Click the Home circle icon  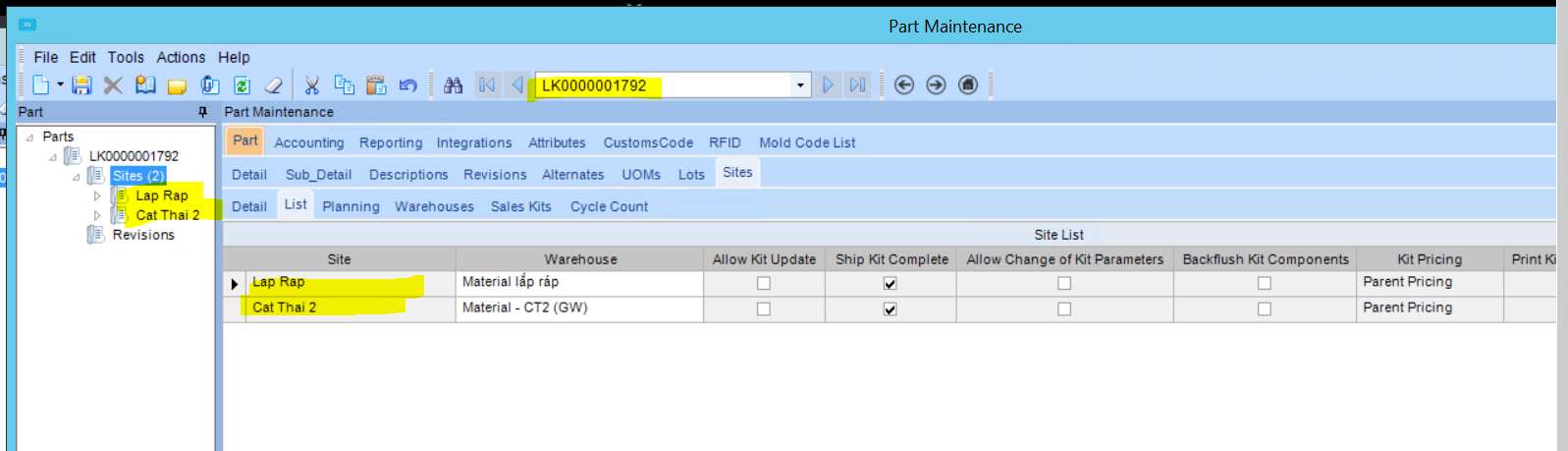click(x=968, y=85)
